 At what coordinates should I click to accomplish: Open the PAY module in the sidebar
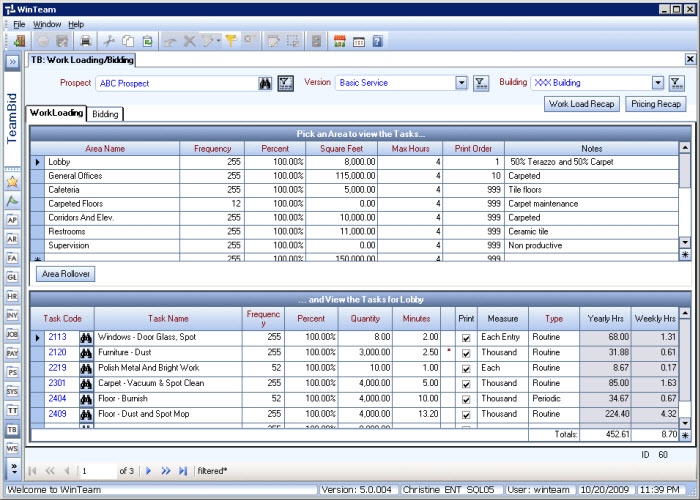pos(12,353)
